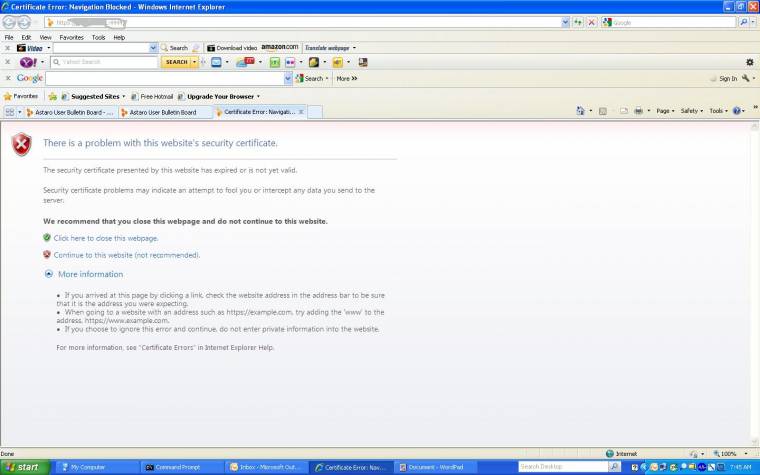Open the Safety dropdown menu
760x475 pixels.
coord(692,111)
